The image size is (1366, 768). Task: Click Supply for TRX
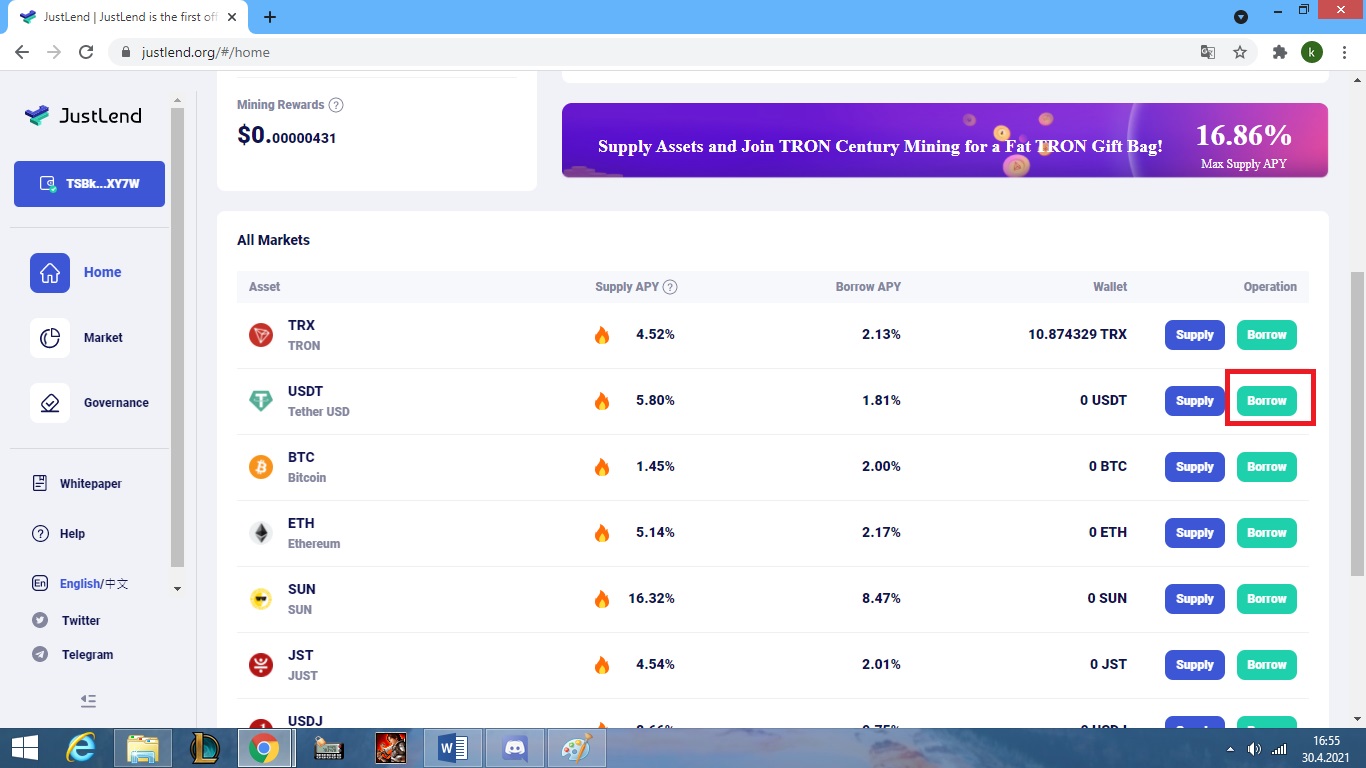pyautogui.click(x=1195, y=335)
